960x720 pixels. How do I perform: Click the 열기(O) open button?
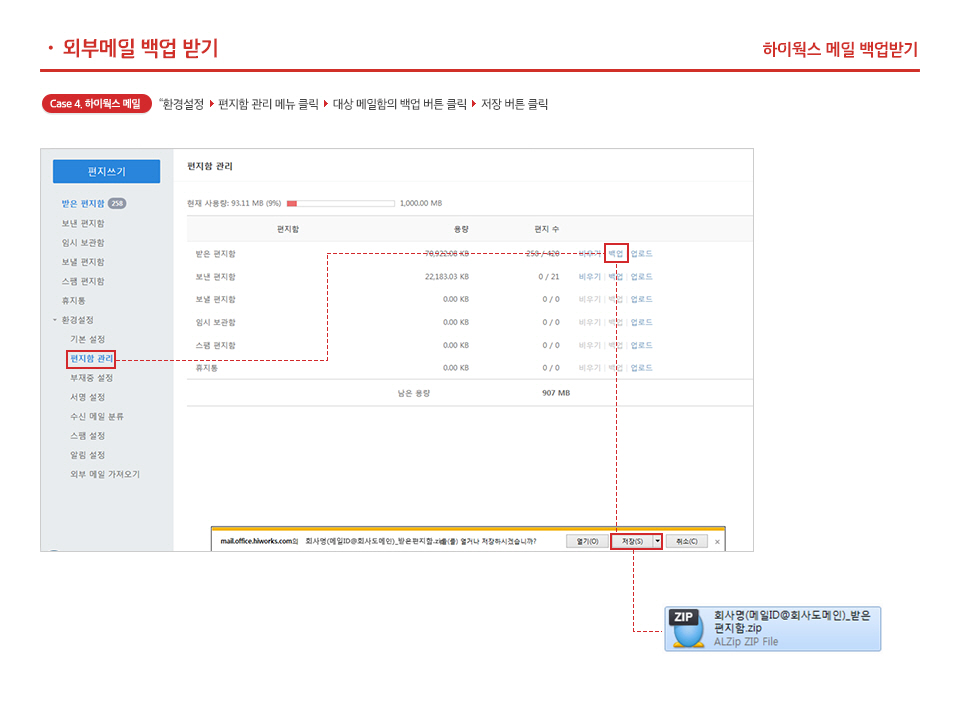[585, 541]
